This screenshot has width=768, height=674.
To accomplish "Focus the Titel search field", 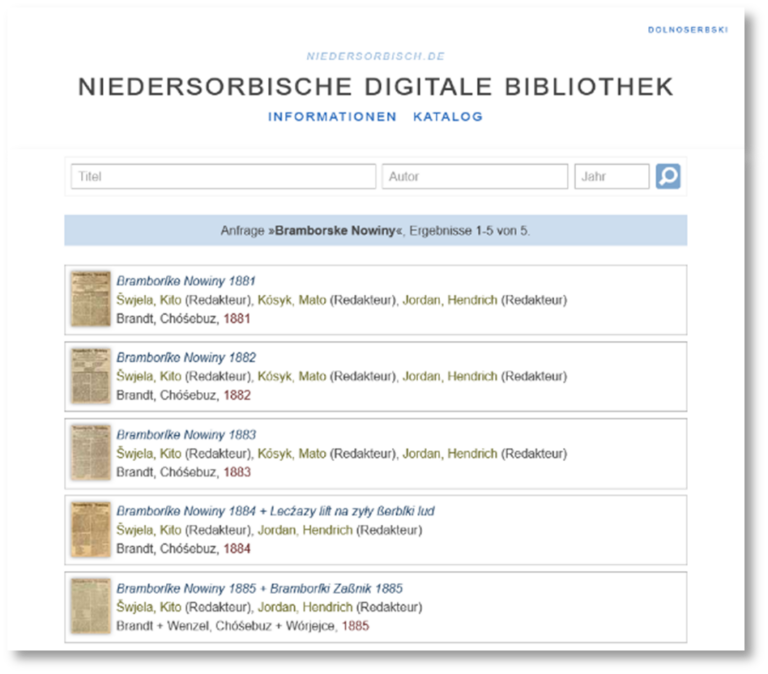I will (223, 177).
